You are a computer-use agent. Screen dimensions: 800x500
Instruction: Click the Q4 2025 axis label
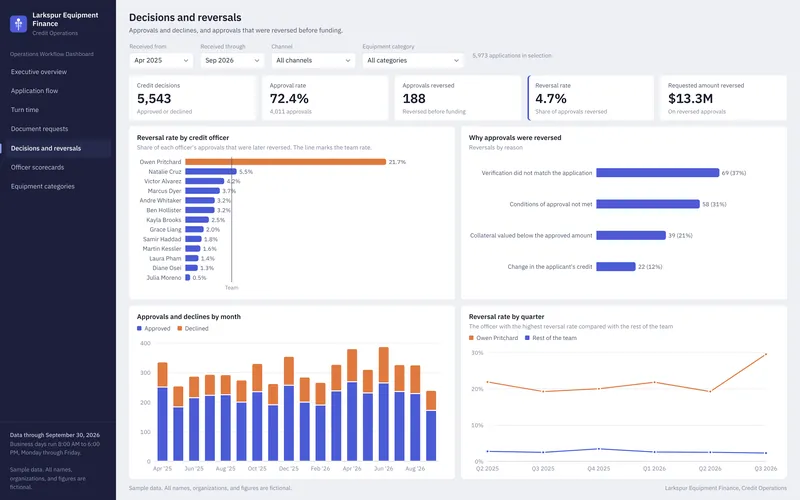click(x=598, y=468)
